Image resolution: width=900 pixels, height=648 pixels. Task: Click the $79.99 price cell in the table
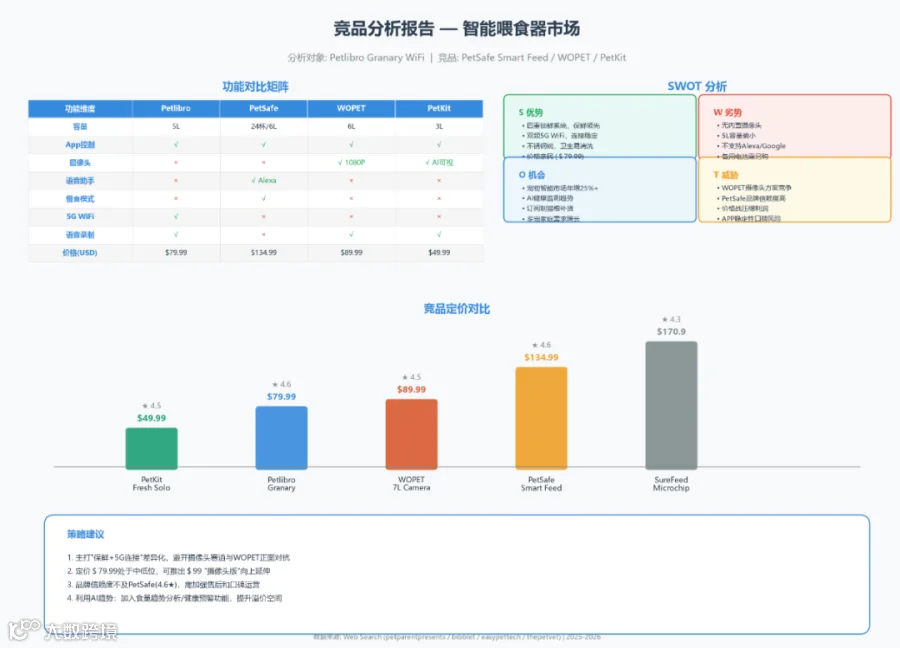[x=176, y=253]
